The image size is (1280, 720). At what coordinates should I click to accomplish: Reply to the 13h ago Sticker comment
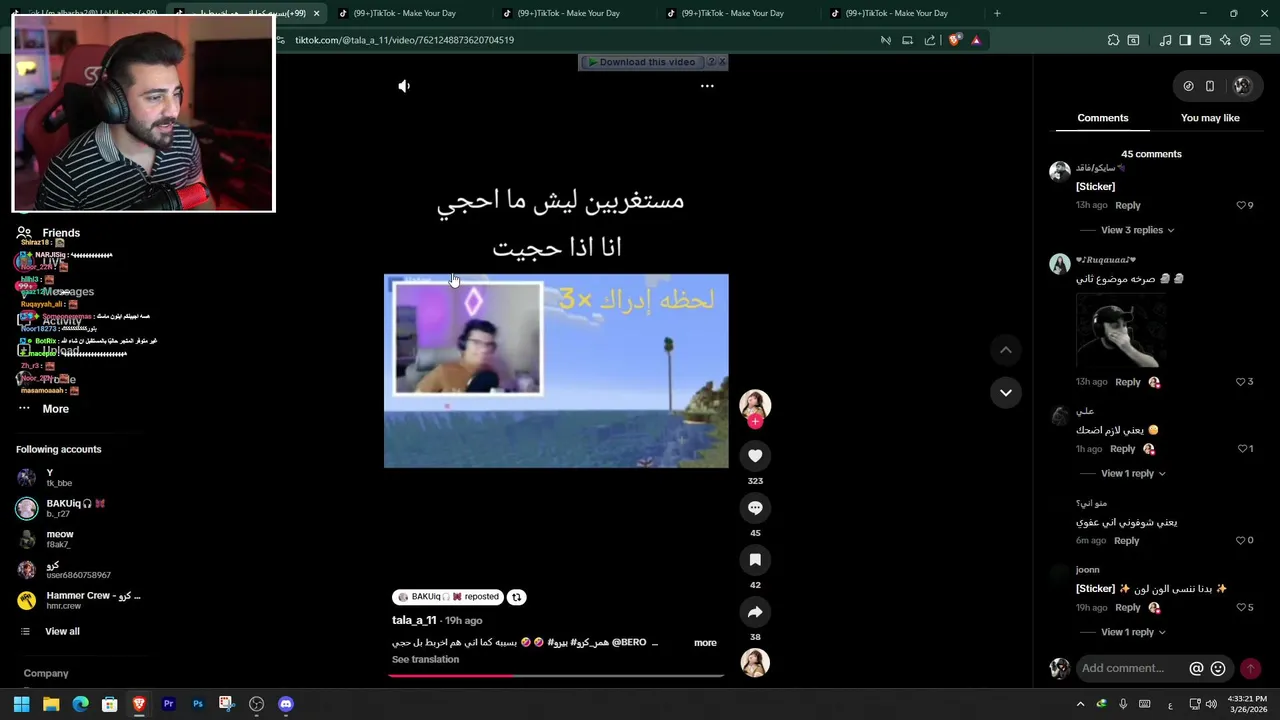click(1127, 205)
